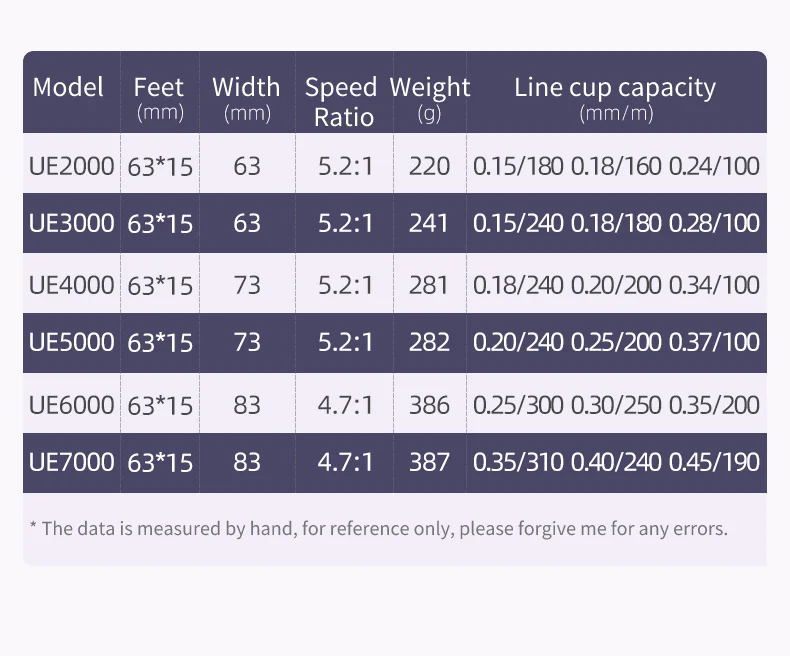Select the UE4000 model cell
This screenshot has width=790, height=656.
72,285
